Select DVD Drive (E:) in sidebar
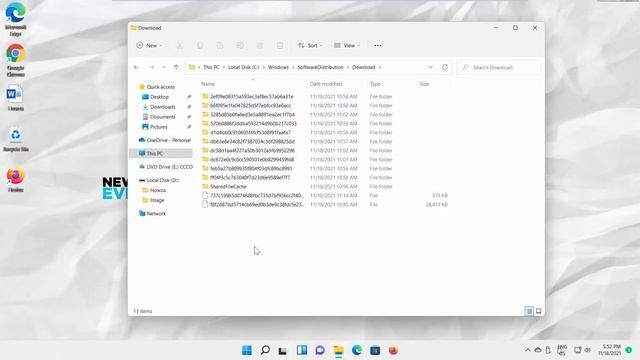Screen dimensions: 640x360 (169, 167)
